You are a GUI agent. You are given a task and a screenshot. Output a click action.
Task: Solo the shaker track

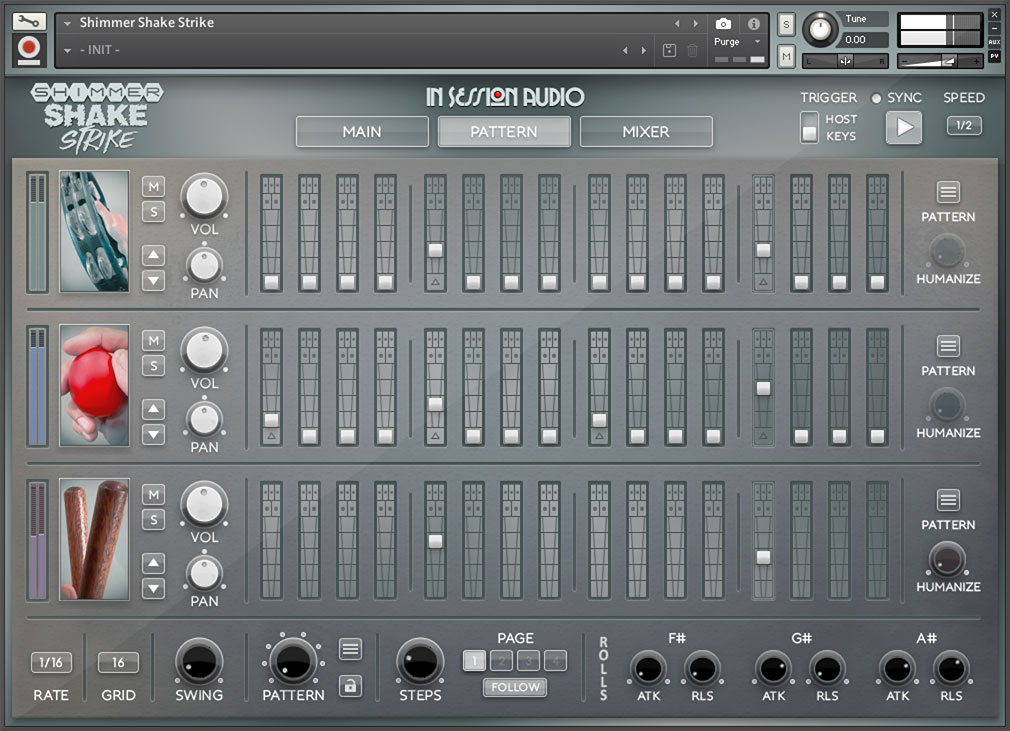coord(153,365)
